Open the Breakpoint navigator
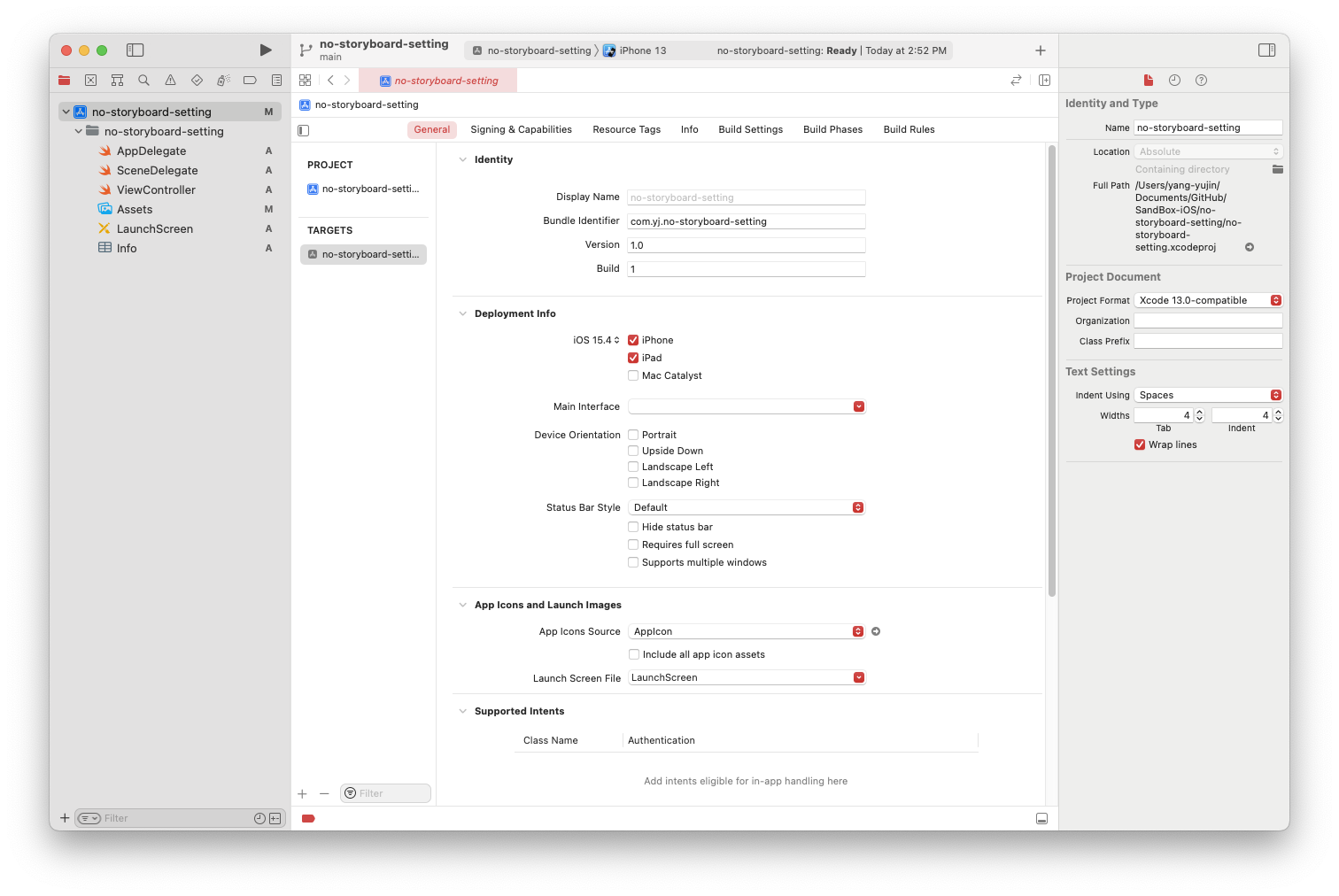Image resolution: width=1339 pixels, height=896 pixels. (x=250, y=81)
